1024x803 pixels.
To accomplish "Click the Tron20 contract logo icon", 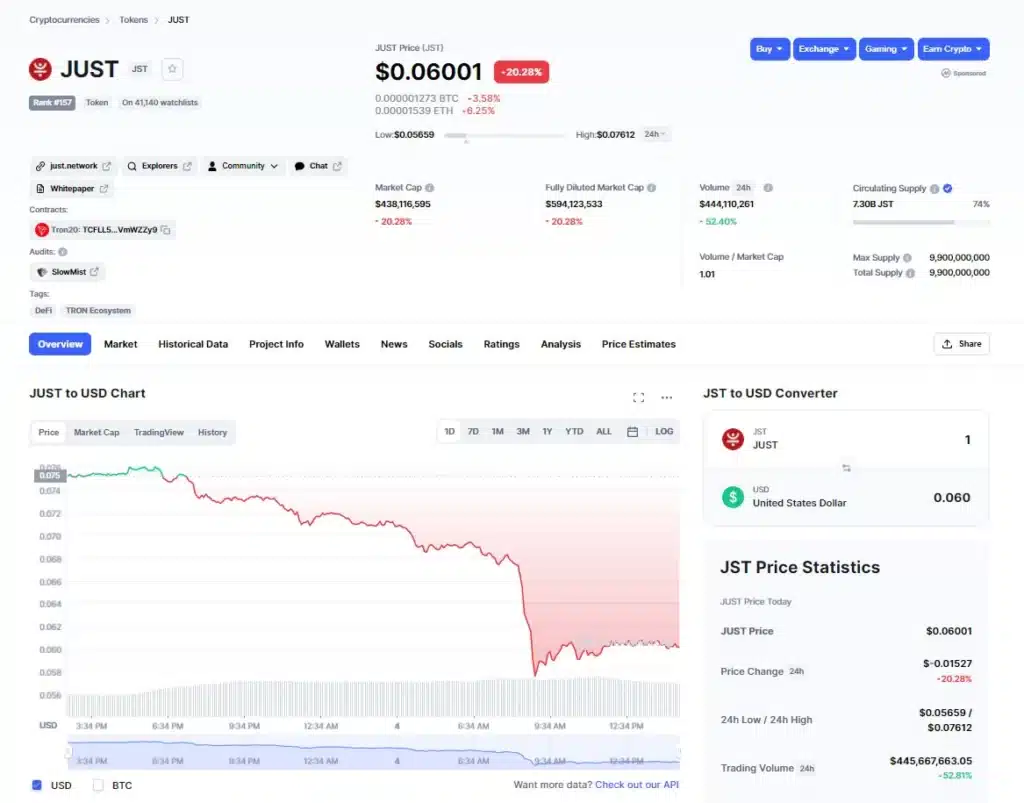I will [42, 230].
